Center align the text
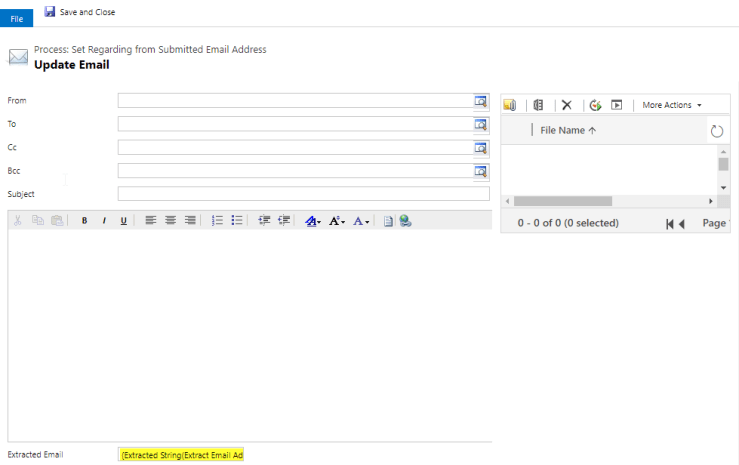Viewport: 739px width, 465px height. pos(171,220)
